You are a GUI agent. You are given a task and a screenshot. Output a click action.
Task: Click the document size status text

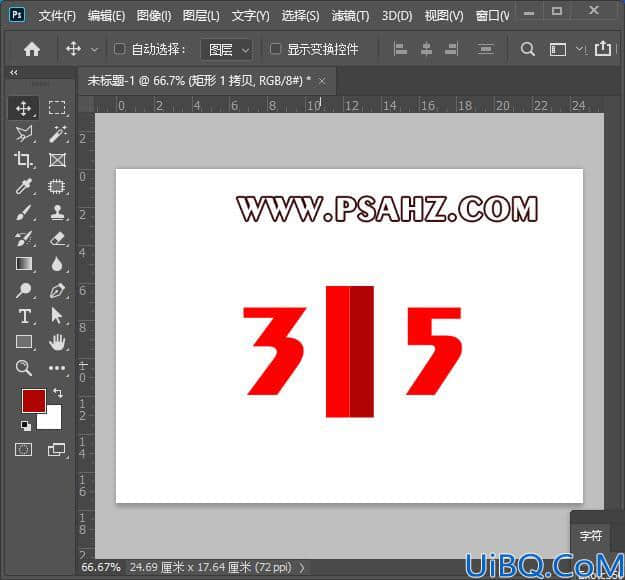tap(211, 567)
